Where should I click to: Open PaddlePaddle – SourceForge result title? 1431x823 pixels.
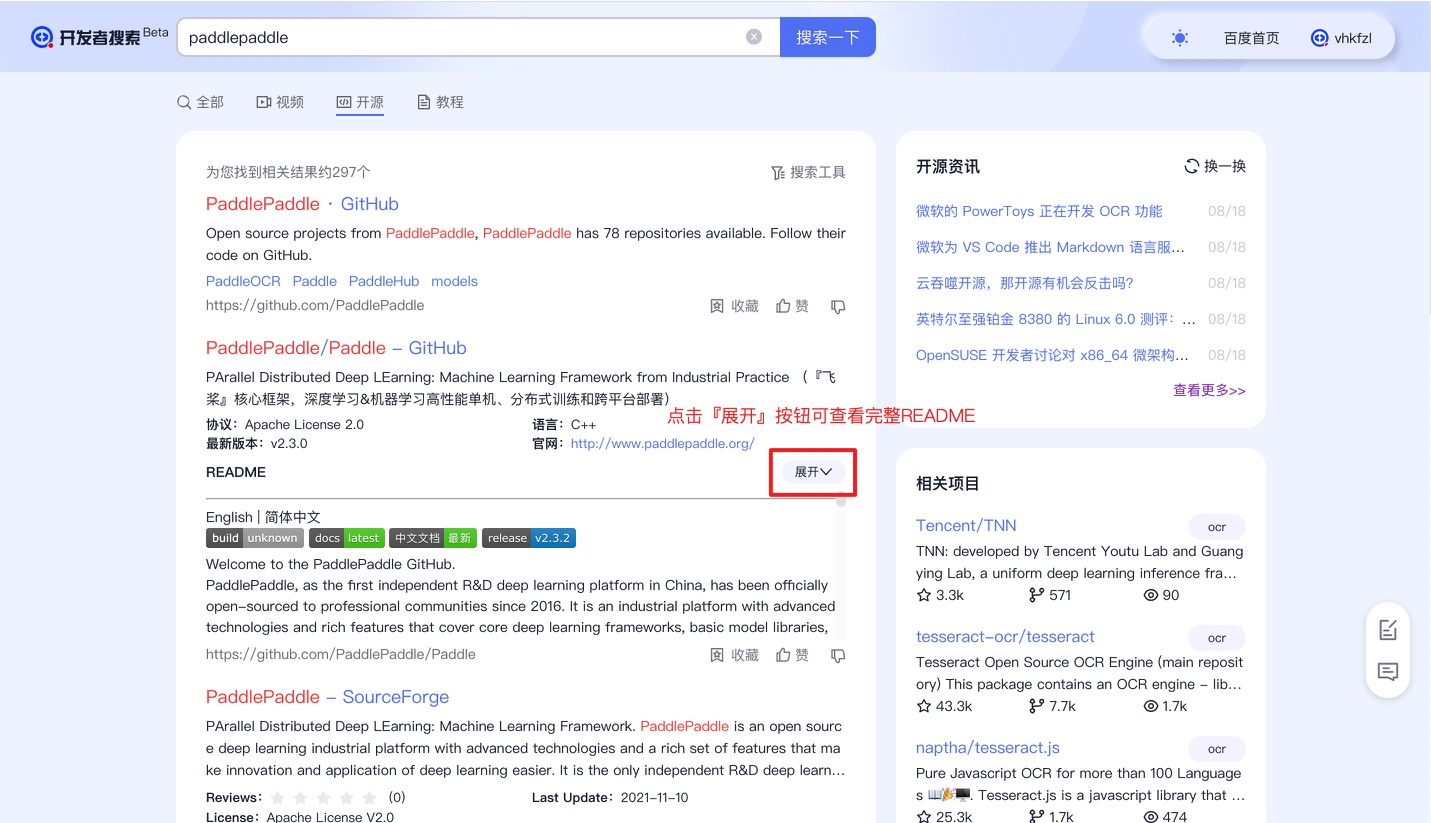coord(327,697)
